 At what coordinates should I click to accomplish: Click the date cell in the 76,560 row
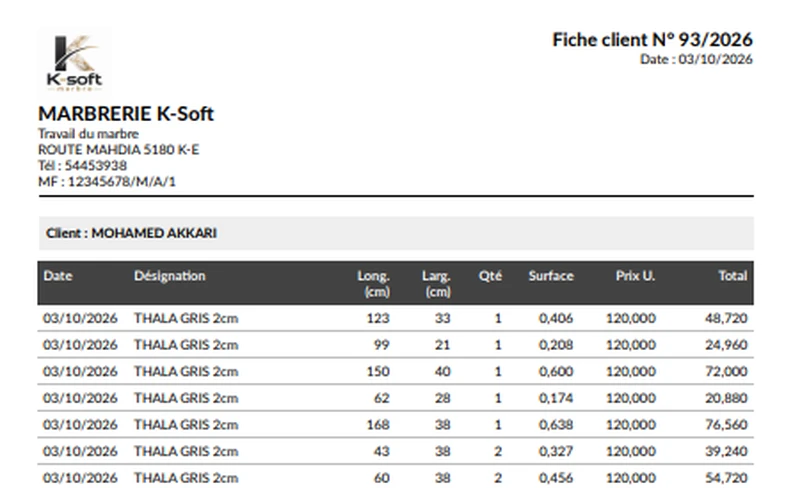point(80,425)
